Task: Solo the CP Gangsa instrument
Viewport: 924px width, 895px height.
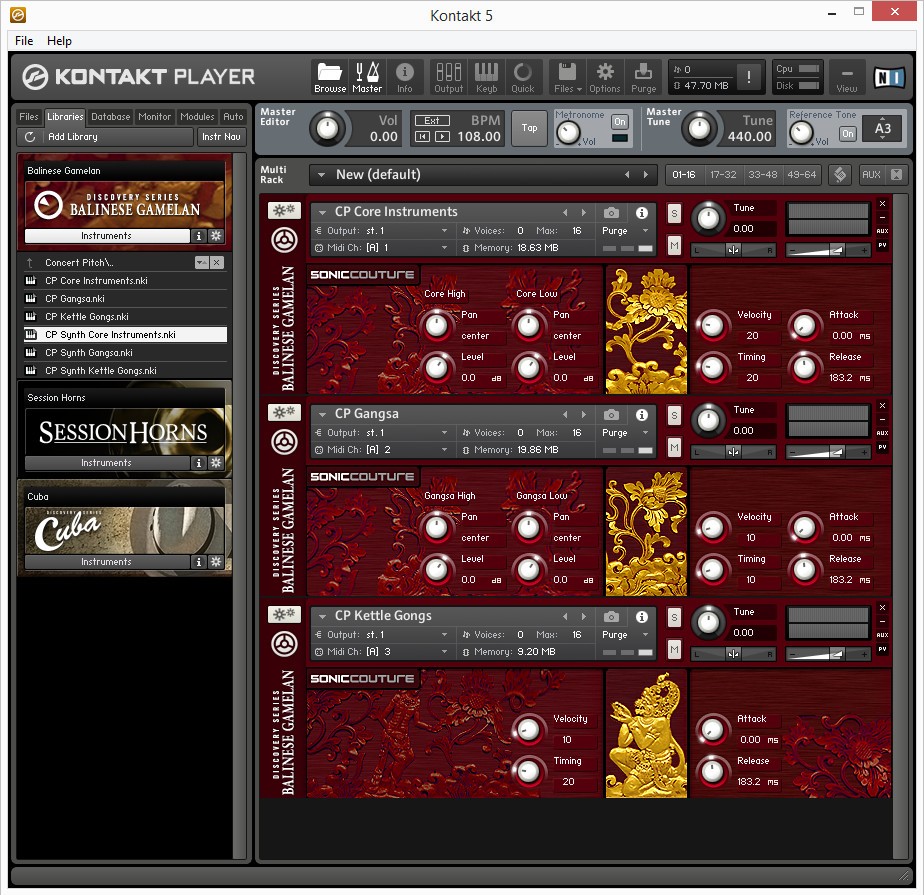Action: click(674, 415)
